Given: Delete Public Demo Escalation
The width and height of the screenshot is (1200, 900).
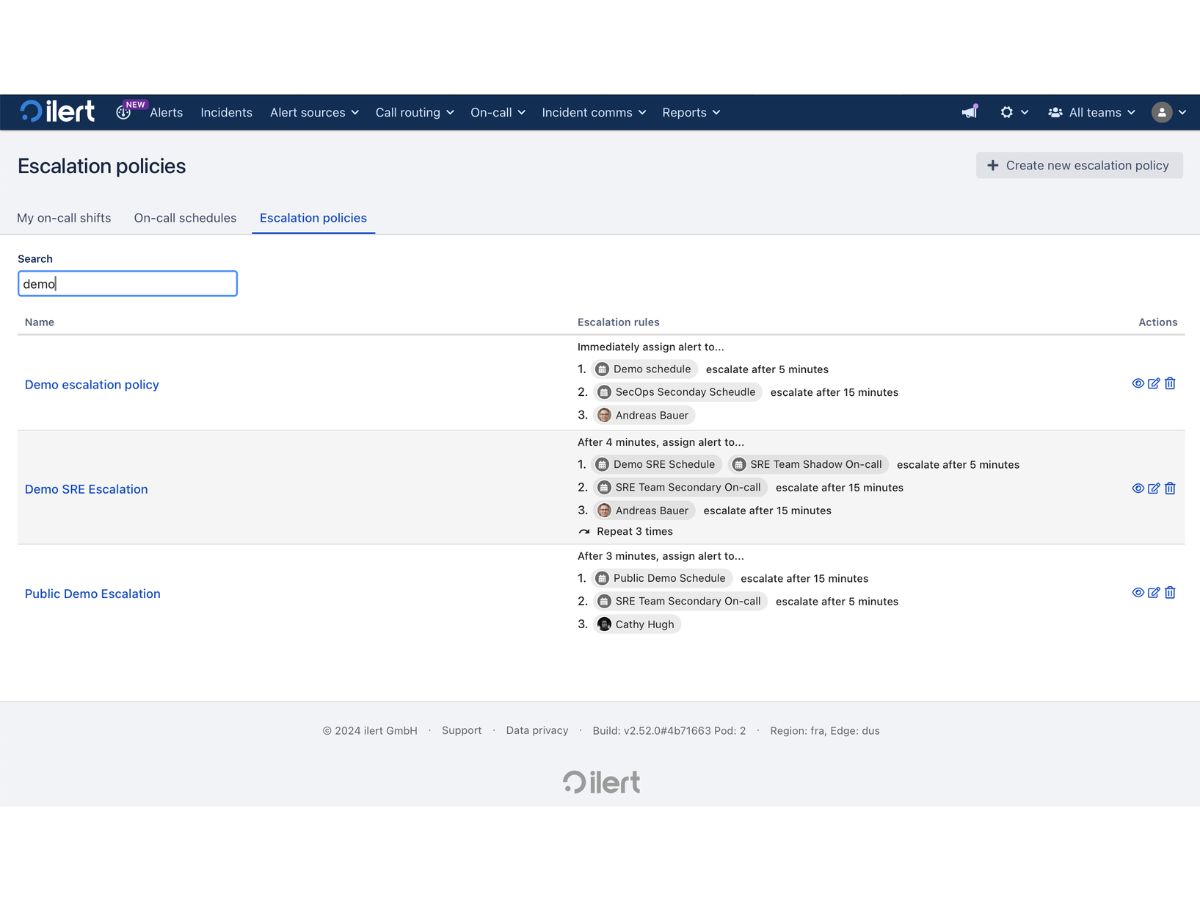Looking at the screenshot, I should [x=1170, y=592].
